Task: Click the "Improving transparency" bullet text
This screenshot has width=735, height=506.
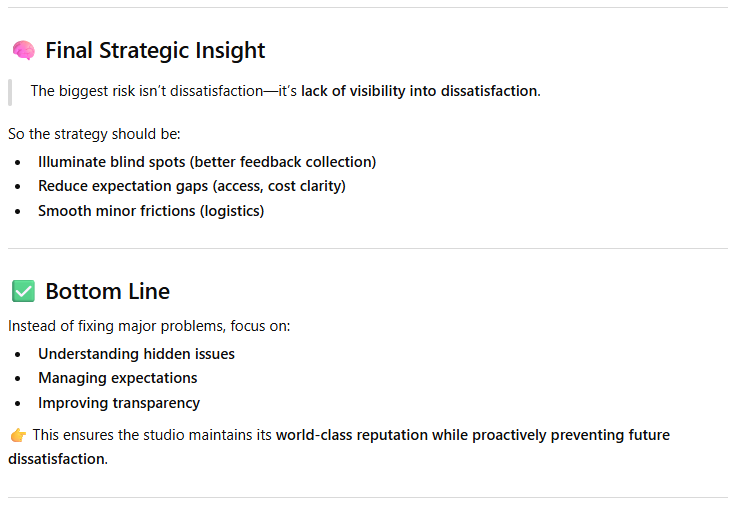Action: point(119,403)
